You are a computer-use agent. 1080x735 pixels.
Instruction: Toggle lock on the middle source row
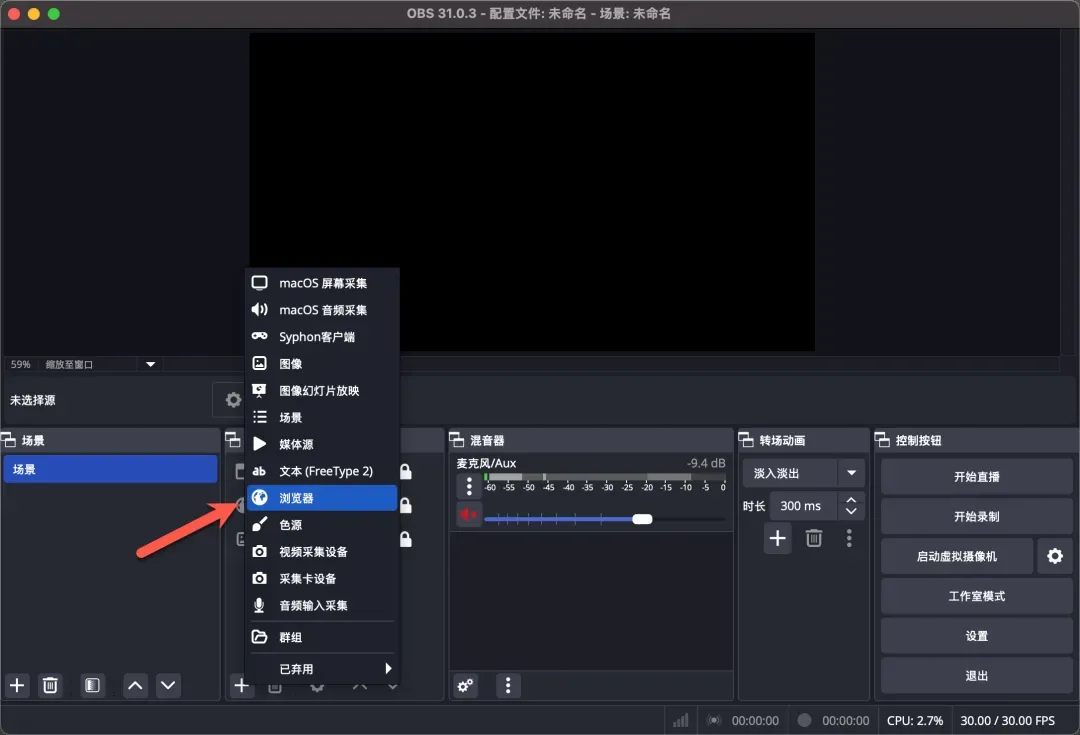[406, 506]
